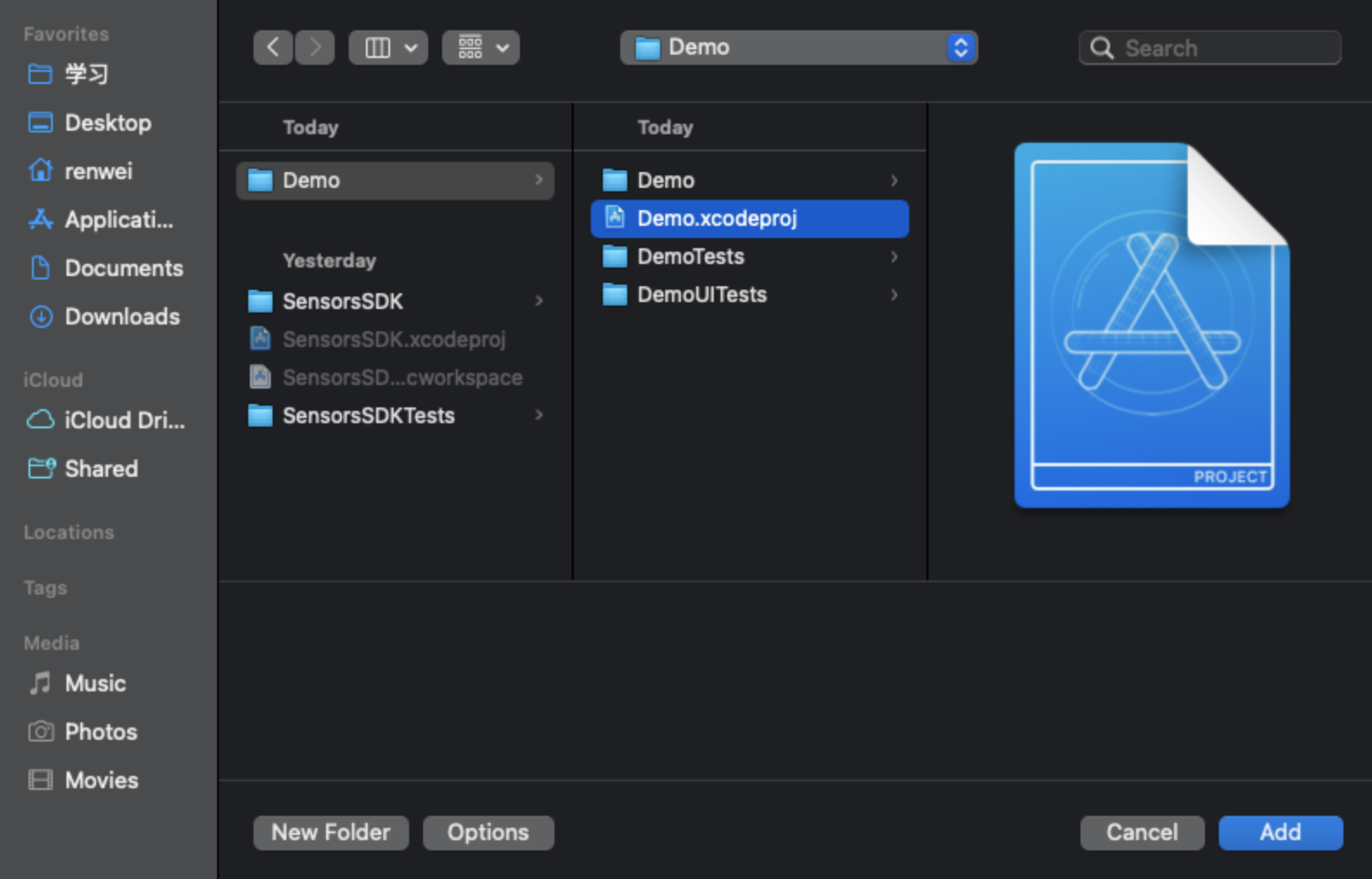Screen dimensions: 1372x879
Task: Go forward with the right arrow button
Action: pos(315,48)
